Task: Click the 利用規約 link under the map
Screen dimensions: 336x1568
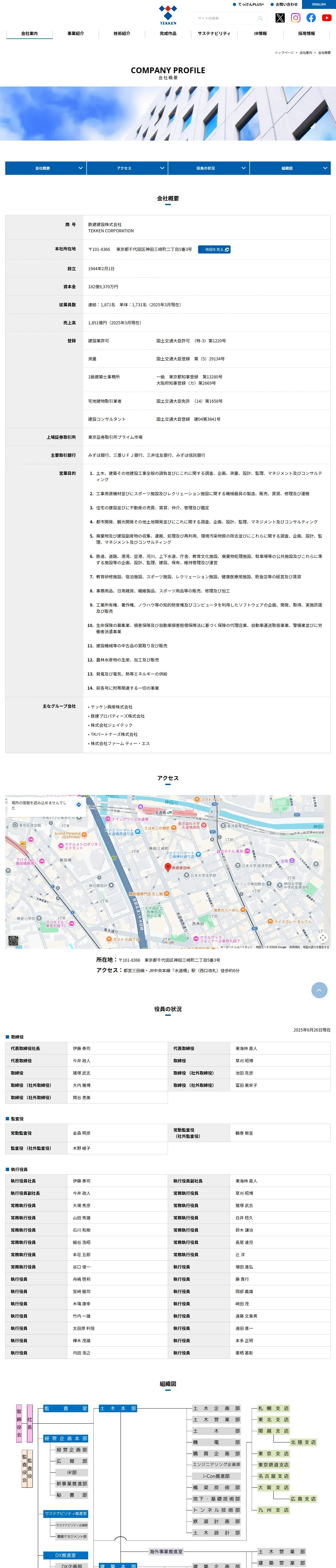Action: (x=295, y=947)
